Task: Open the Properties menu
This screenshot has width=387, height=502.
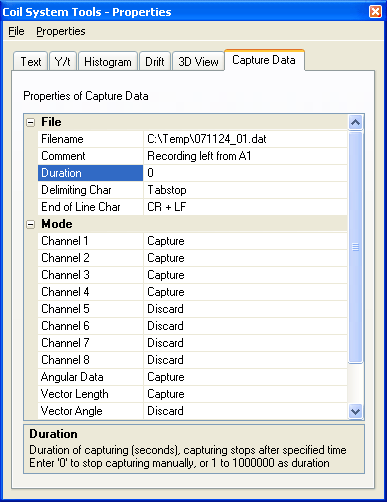Action: [x=61, y=31]
